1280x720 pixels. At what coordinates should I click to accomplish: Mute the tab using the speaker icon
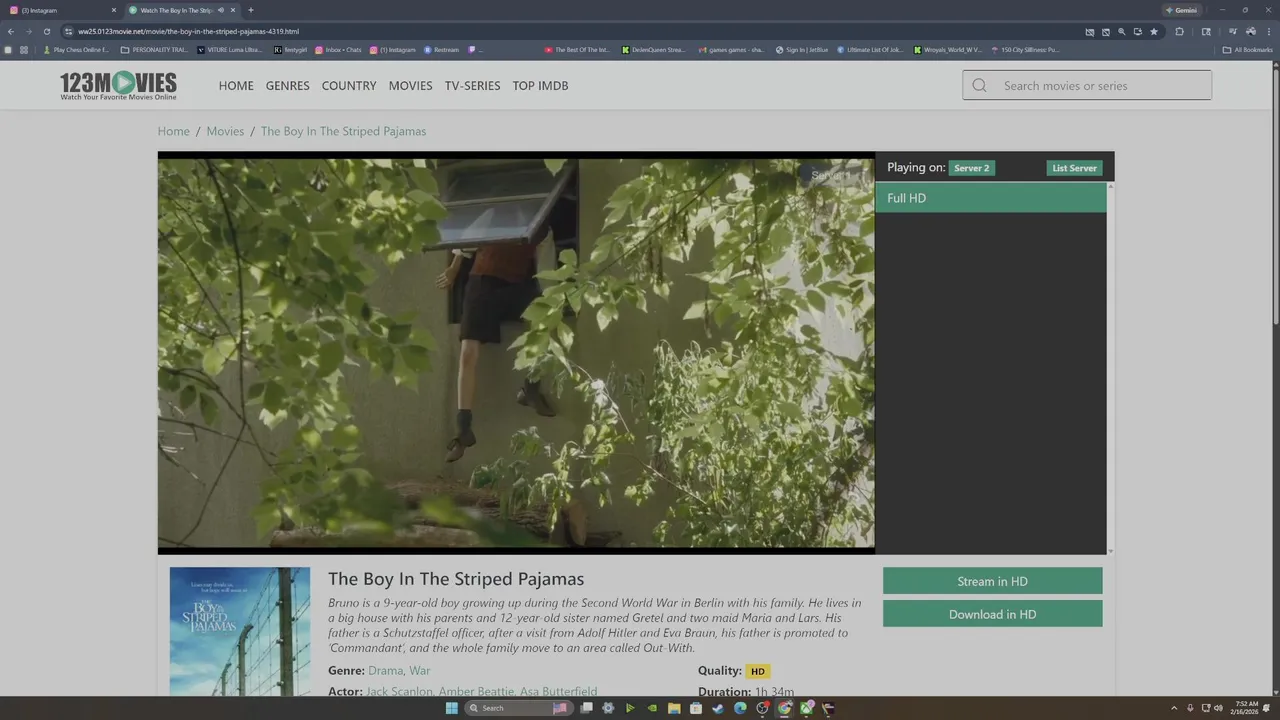[221, 10]
